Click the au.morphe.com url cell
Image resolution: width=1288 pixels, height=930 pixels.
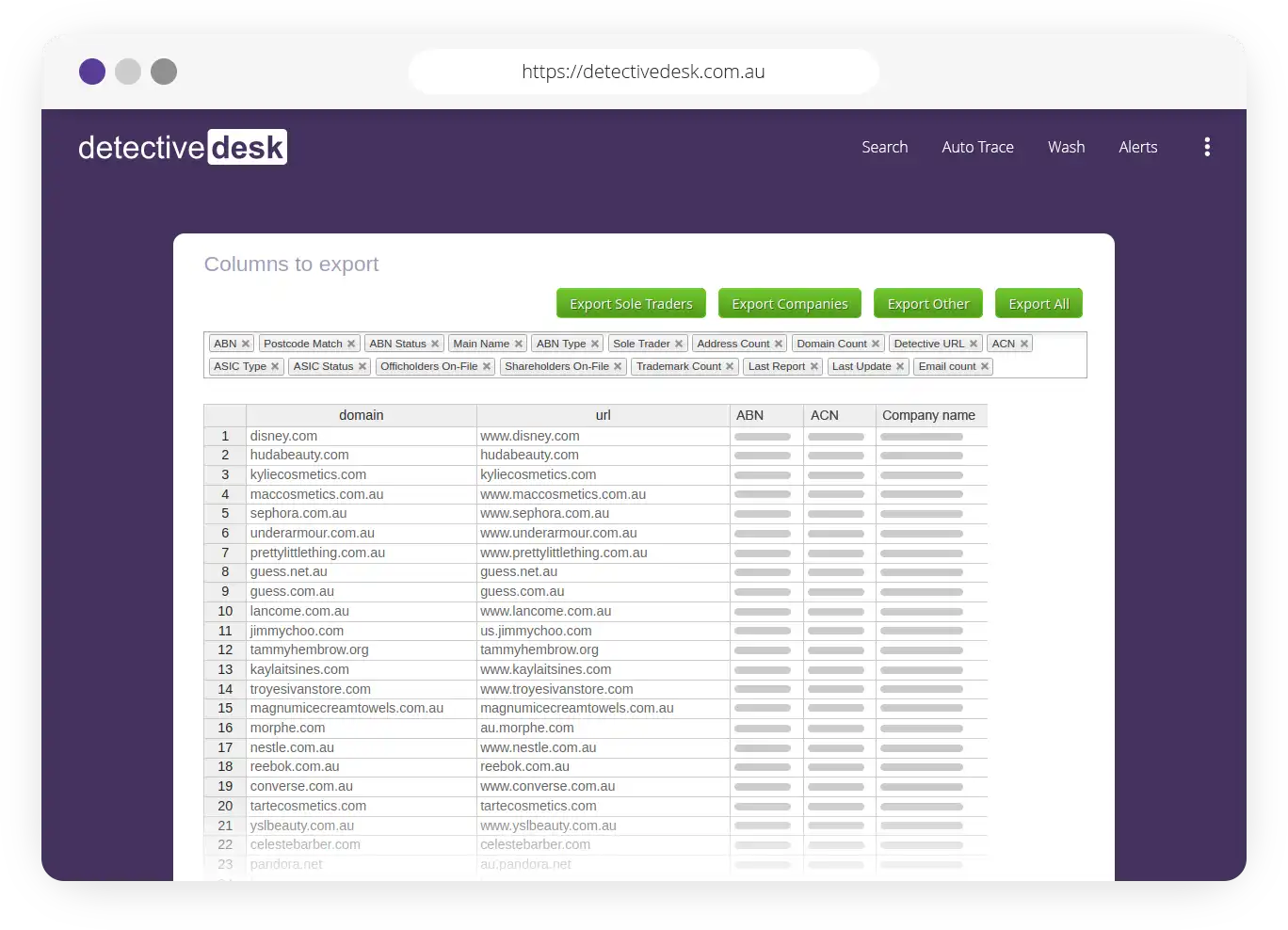pos(604,728)
